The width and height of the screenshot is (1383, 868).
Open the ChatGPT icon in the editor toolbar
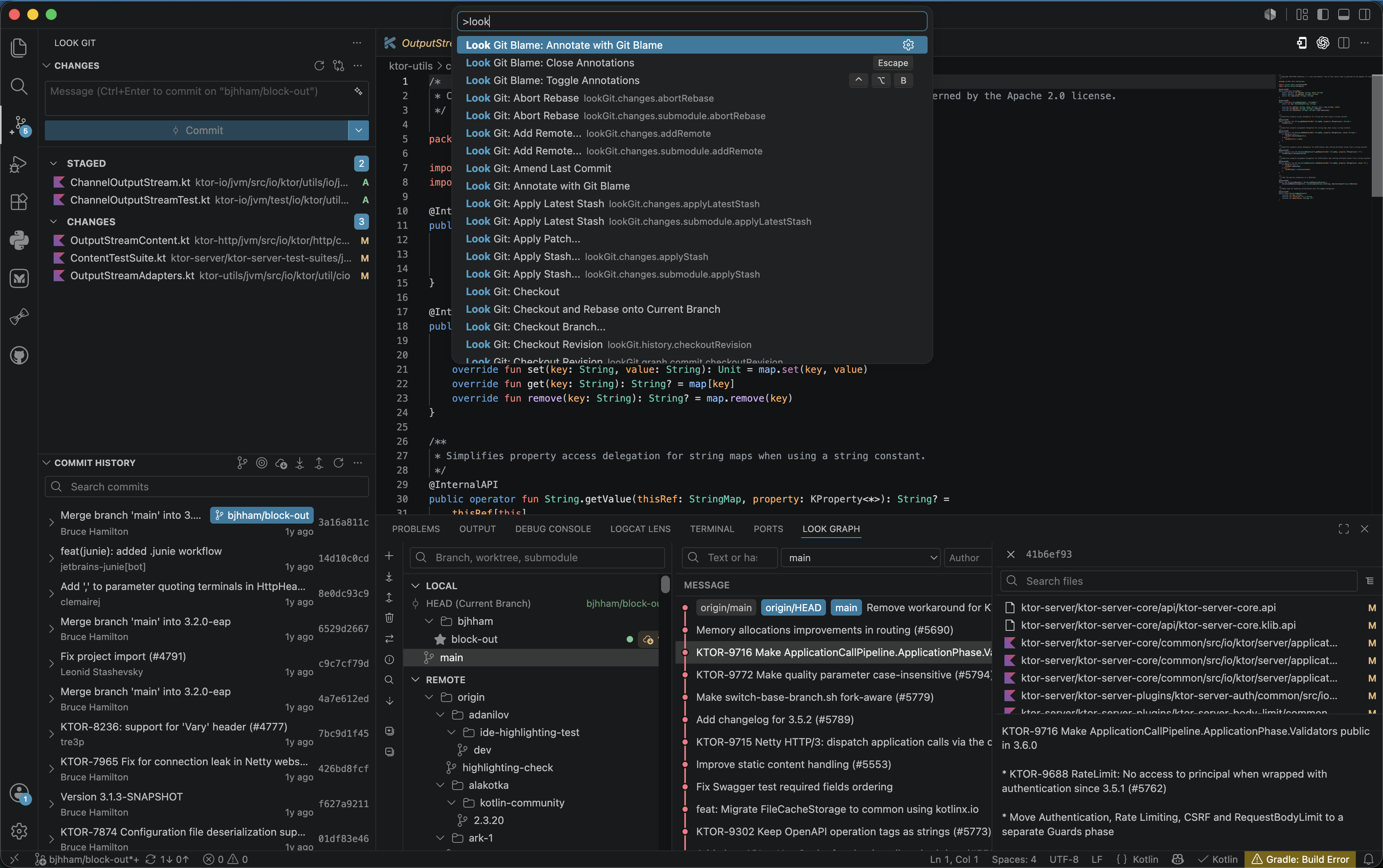tap(1323, 43)
